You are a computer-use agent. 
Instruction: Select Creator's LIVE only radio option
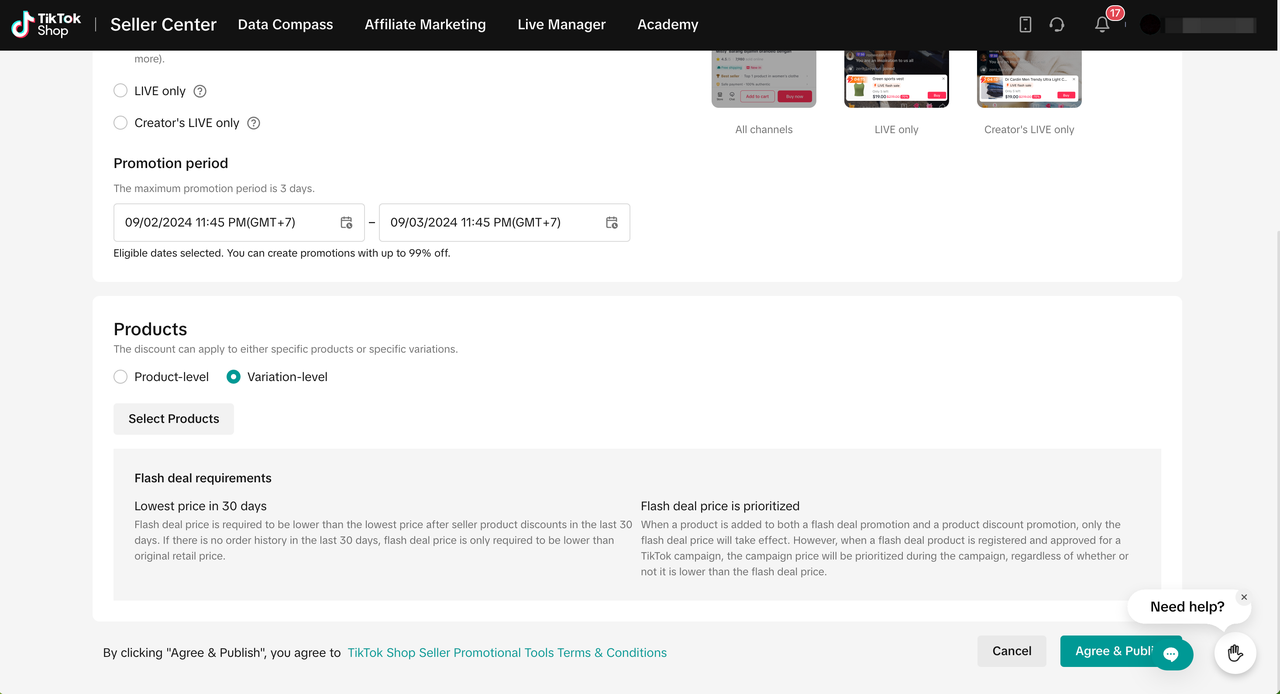pos(121,123)
